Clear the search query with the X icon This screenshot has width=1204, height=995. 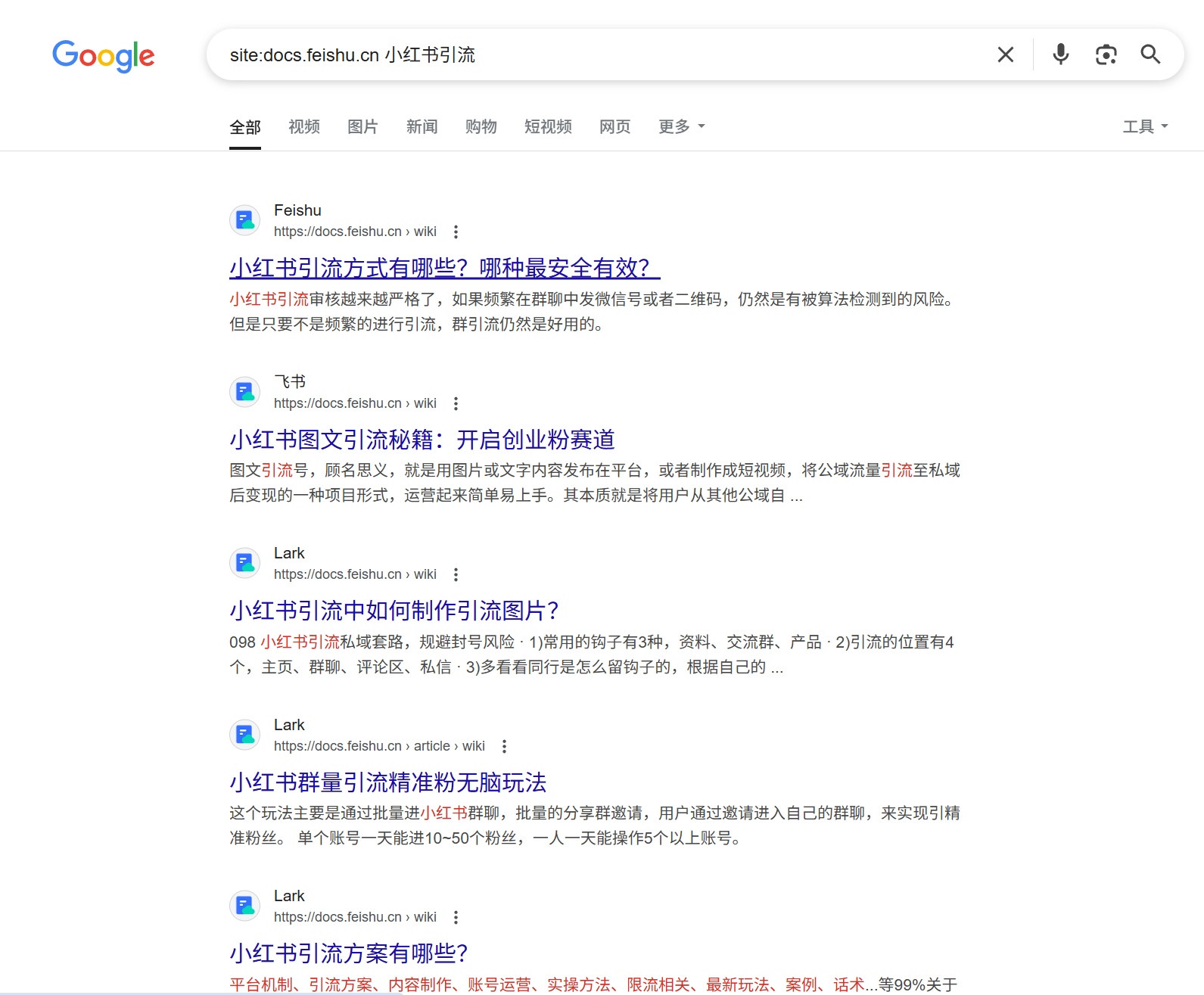coord(1006,54)
